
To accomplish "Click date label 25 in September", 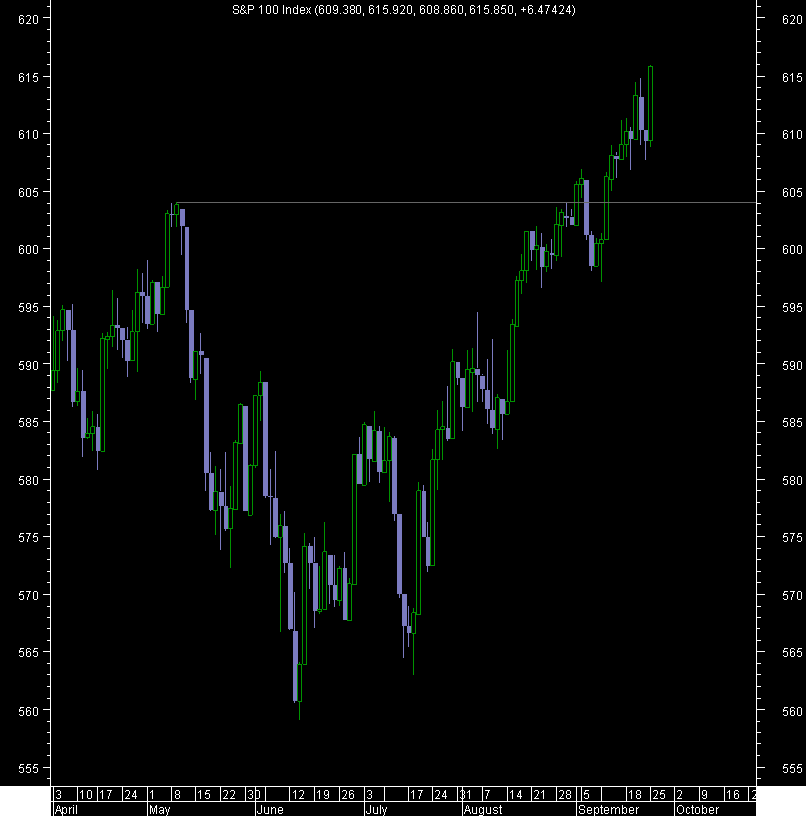I will pos(659,795).
